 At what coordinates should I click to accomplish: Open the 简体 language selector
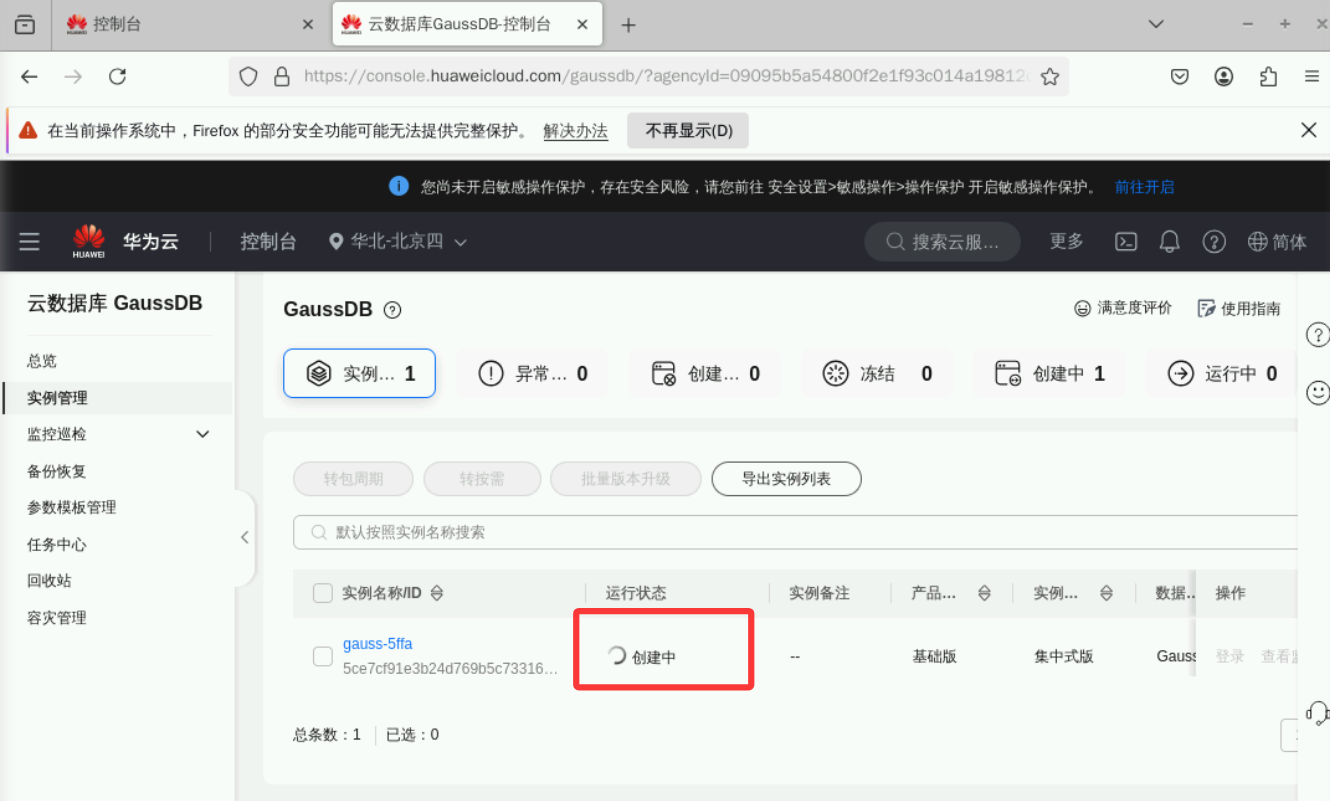click(x=1277, y=242)
